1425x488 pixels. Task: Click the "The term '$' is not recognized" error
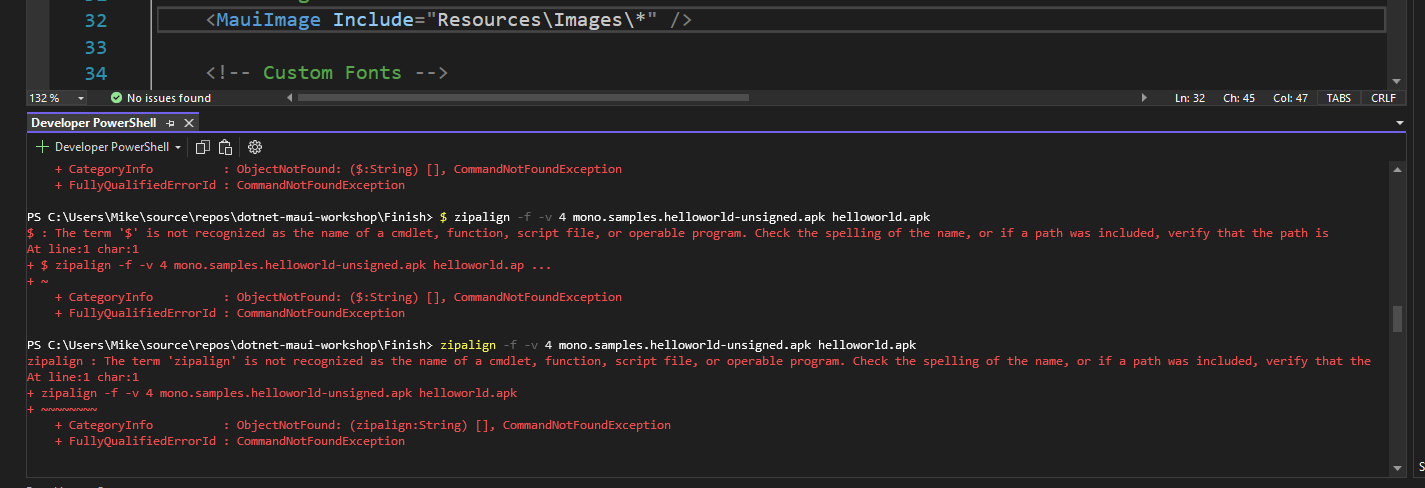coord(677,233)
